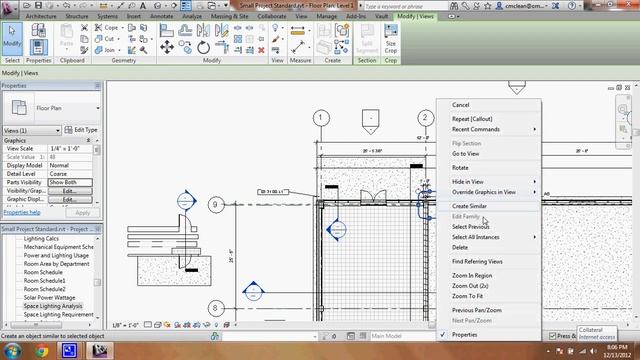Select the Align tool
This screenshot has height=360, width=640.
167,30
